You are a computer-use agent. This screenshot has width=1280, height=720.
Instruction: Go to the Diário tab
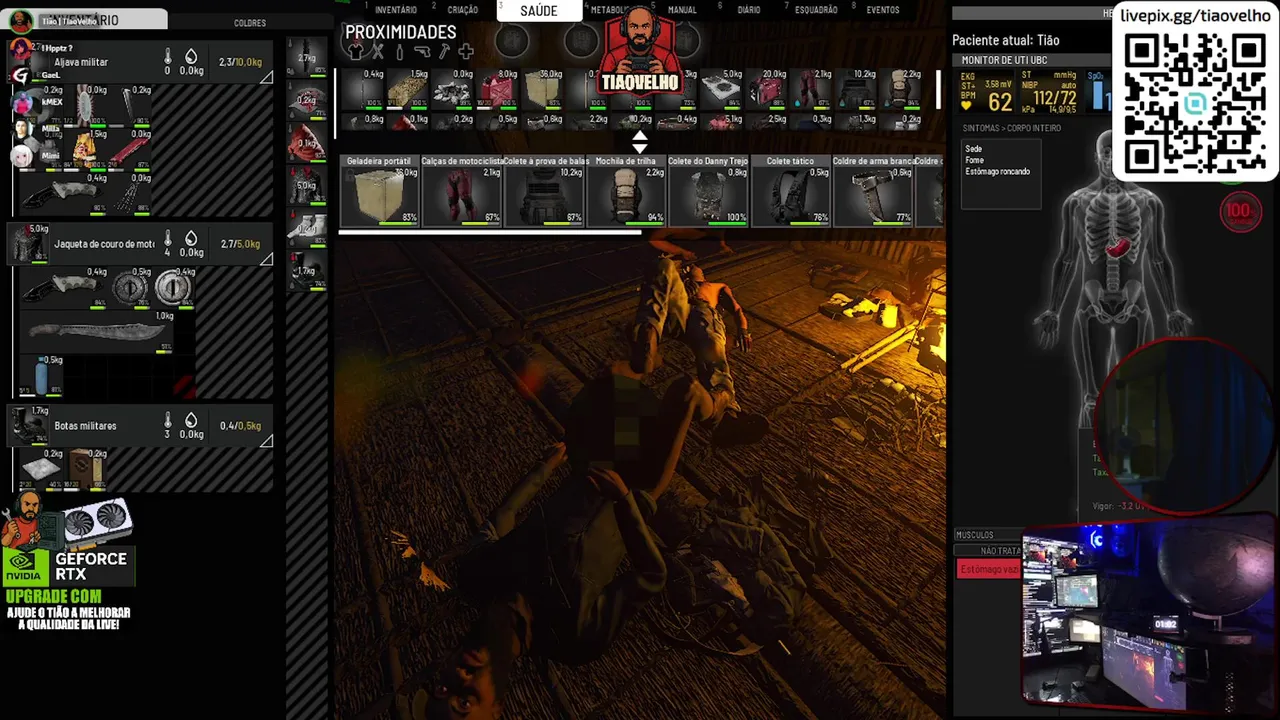point(748,10)
